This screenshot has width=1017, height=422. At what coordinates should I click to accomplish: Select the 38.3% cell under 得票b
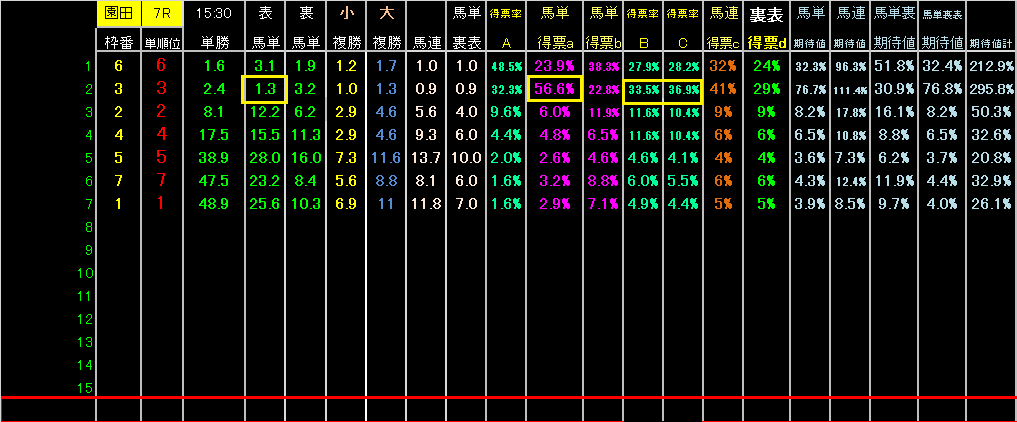coord(603,66)
